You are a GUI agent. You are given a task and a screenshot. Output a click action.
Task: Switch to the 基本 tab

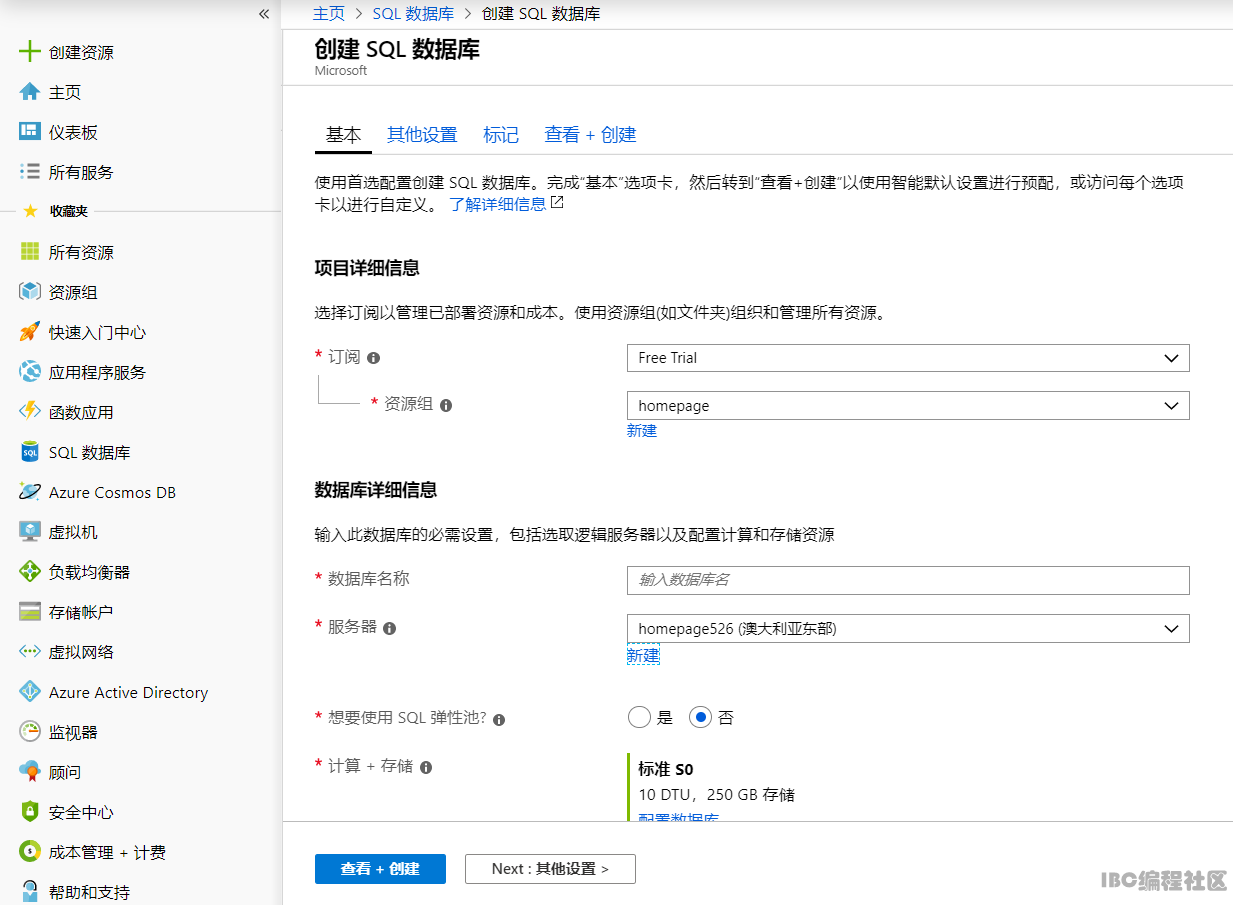[x=343, y=135]
